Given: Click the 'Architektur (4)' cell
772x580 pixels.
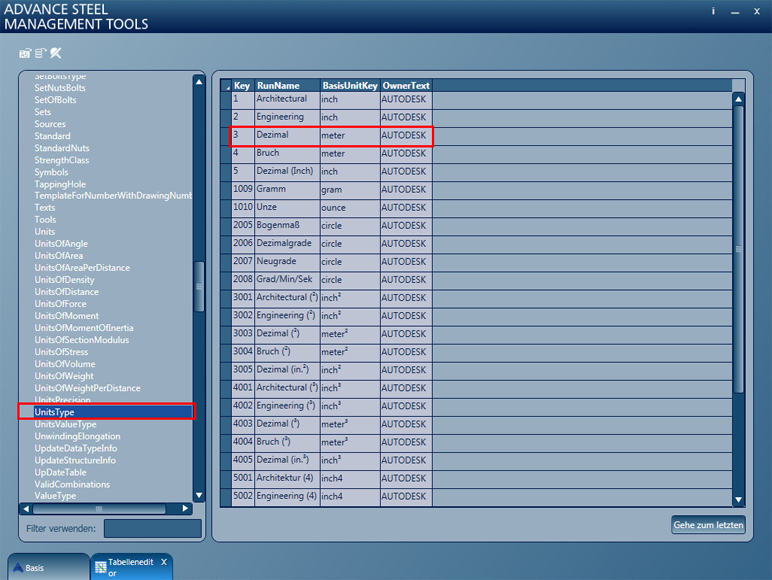Looking at the screenshot, I should point(287,479).
